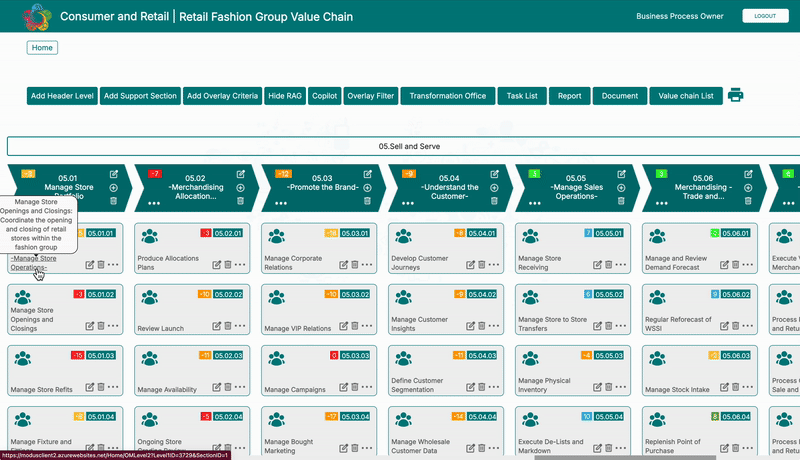
Task: Open the Document section
Action: pyautogui.click(x=619, y=96)
